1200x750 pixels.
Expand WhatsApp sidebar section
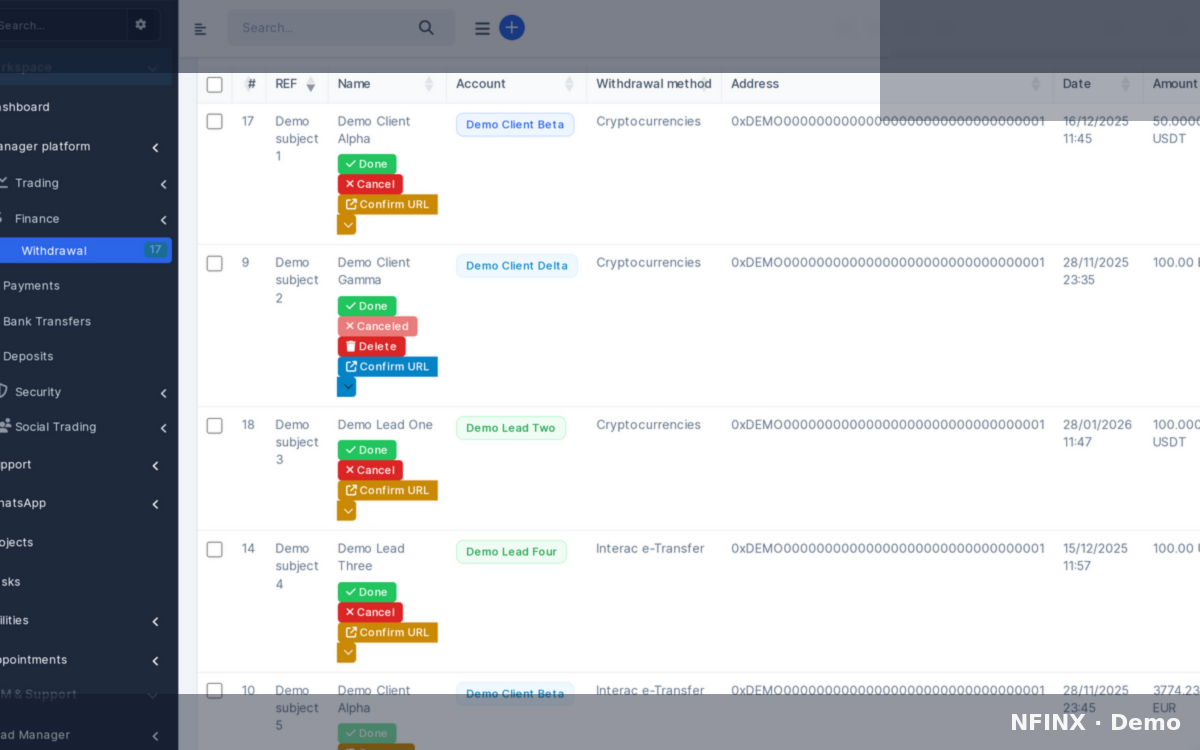click(x=155, y=505)
